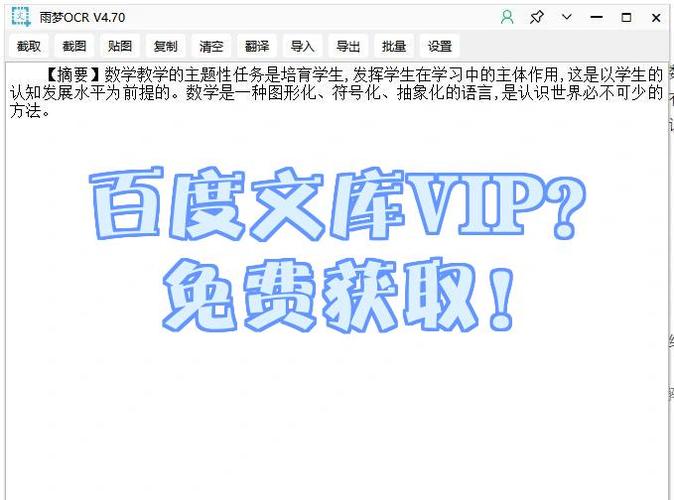674x500 pixels.
Task: Close the 雨梦OCR window
Action: click(656, 18)
